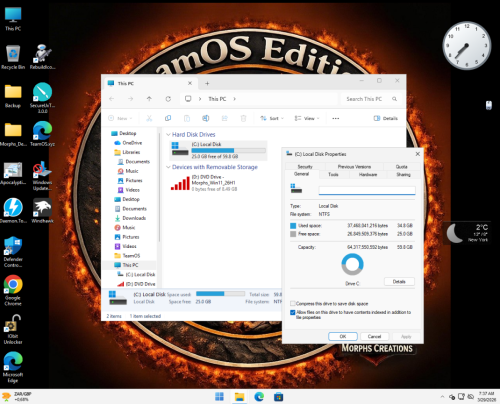Click the Rename icon in toolbar
The height and width of the screenshot is (404, 500).
206,118
